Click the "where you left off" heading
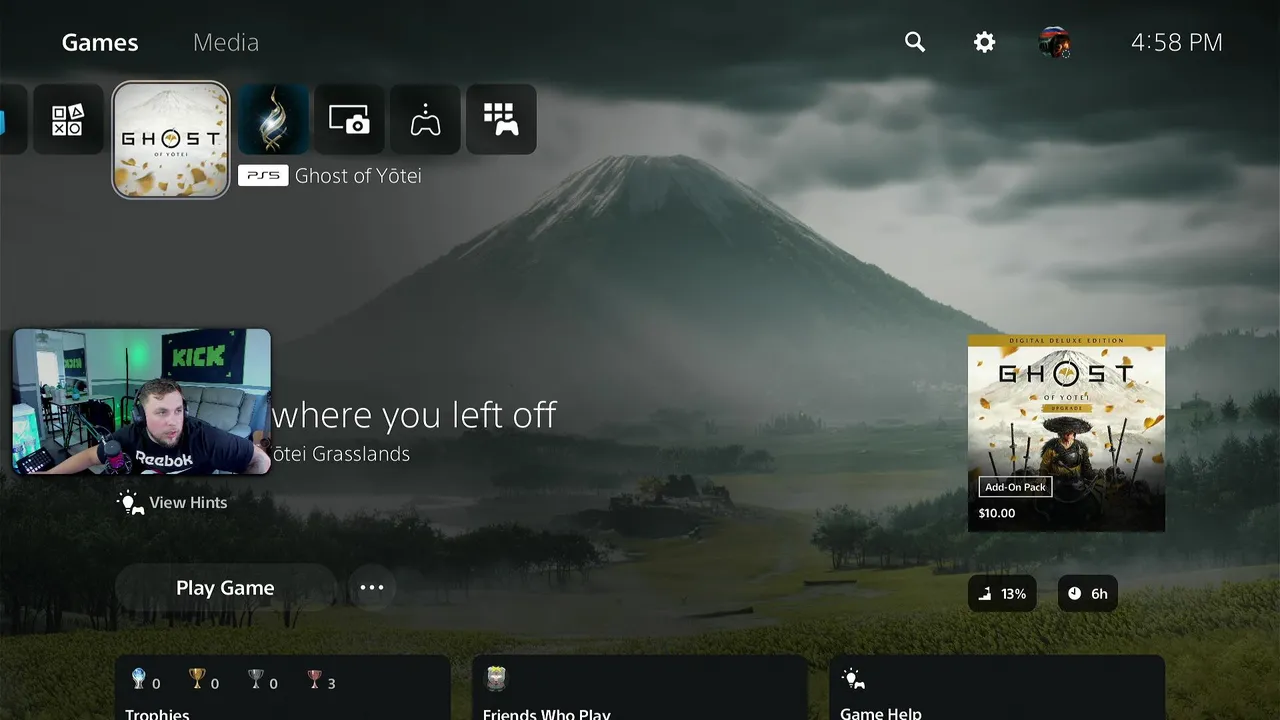Image resolution: width=1280 pixels, height=720 pixels. click(x=414, y=415)
